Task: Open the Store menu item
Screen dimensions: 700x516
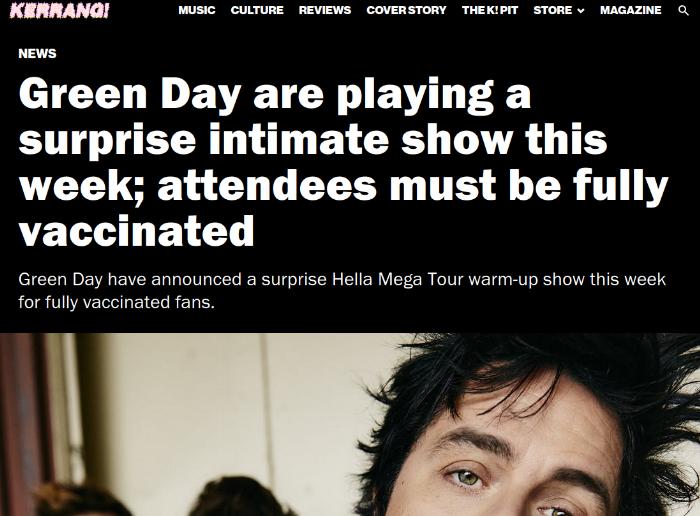Action: click(x=553, y=10)
